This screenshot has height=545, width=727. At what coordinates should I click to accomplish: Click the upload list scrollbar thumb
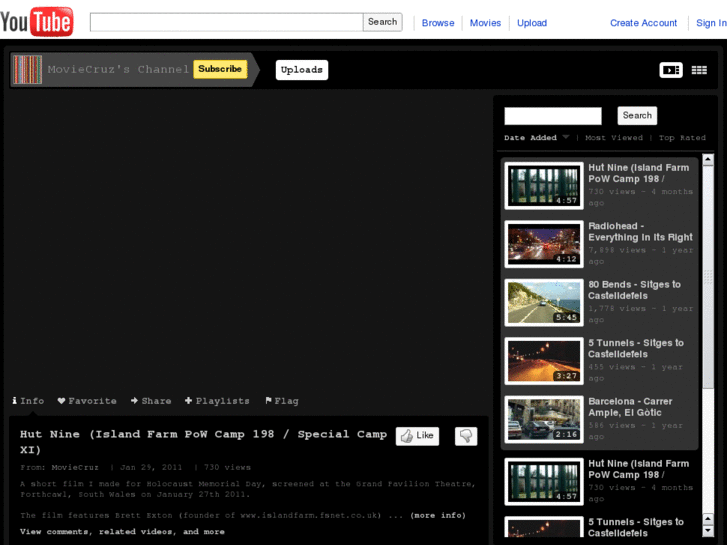tap(708, 277)
